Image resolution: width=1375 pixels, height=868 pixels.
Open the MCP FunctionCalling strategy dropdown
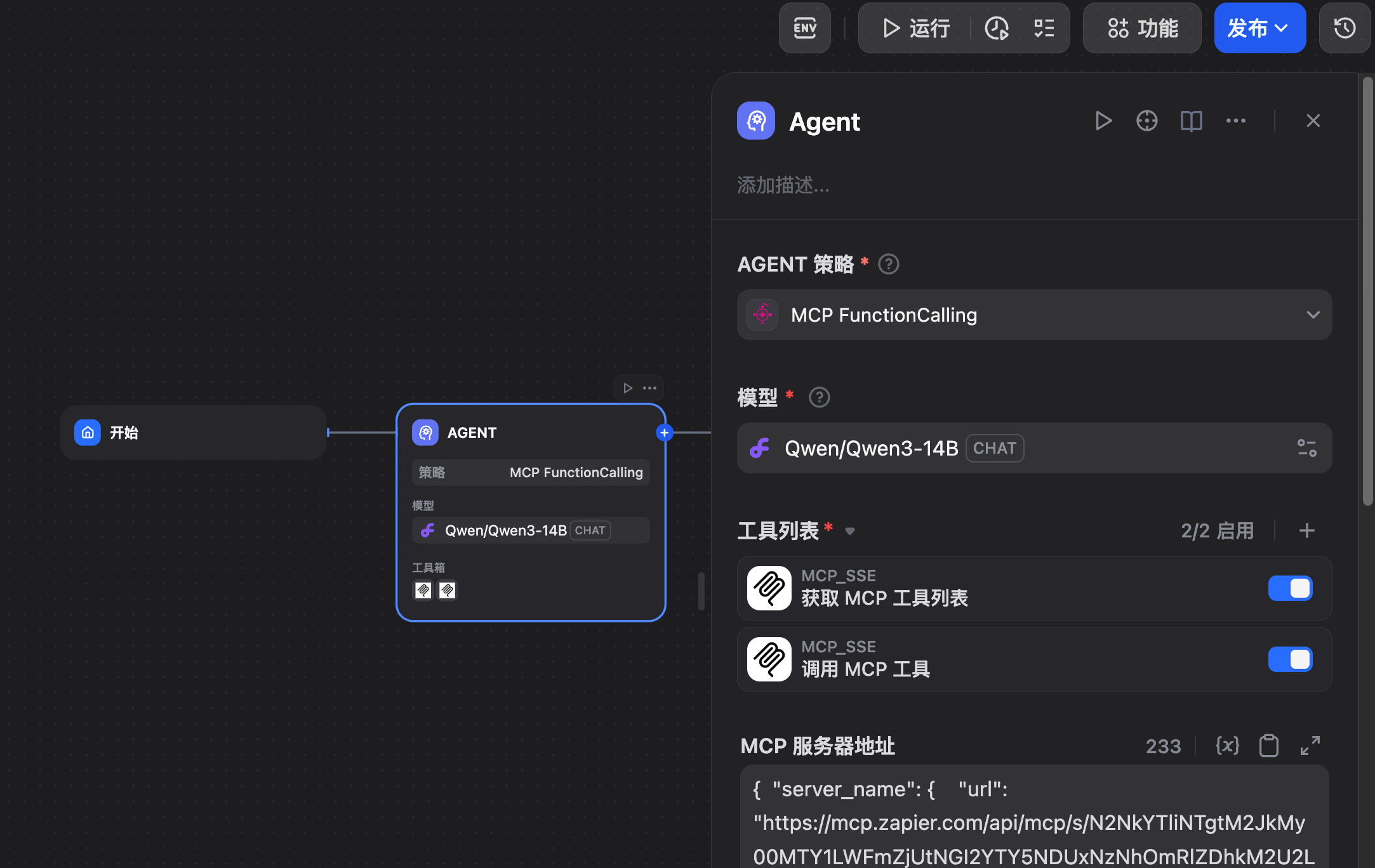(x=1034, y=315)
